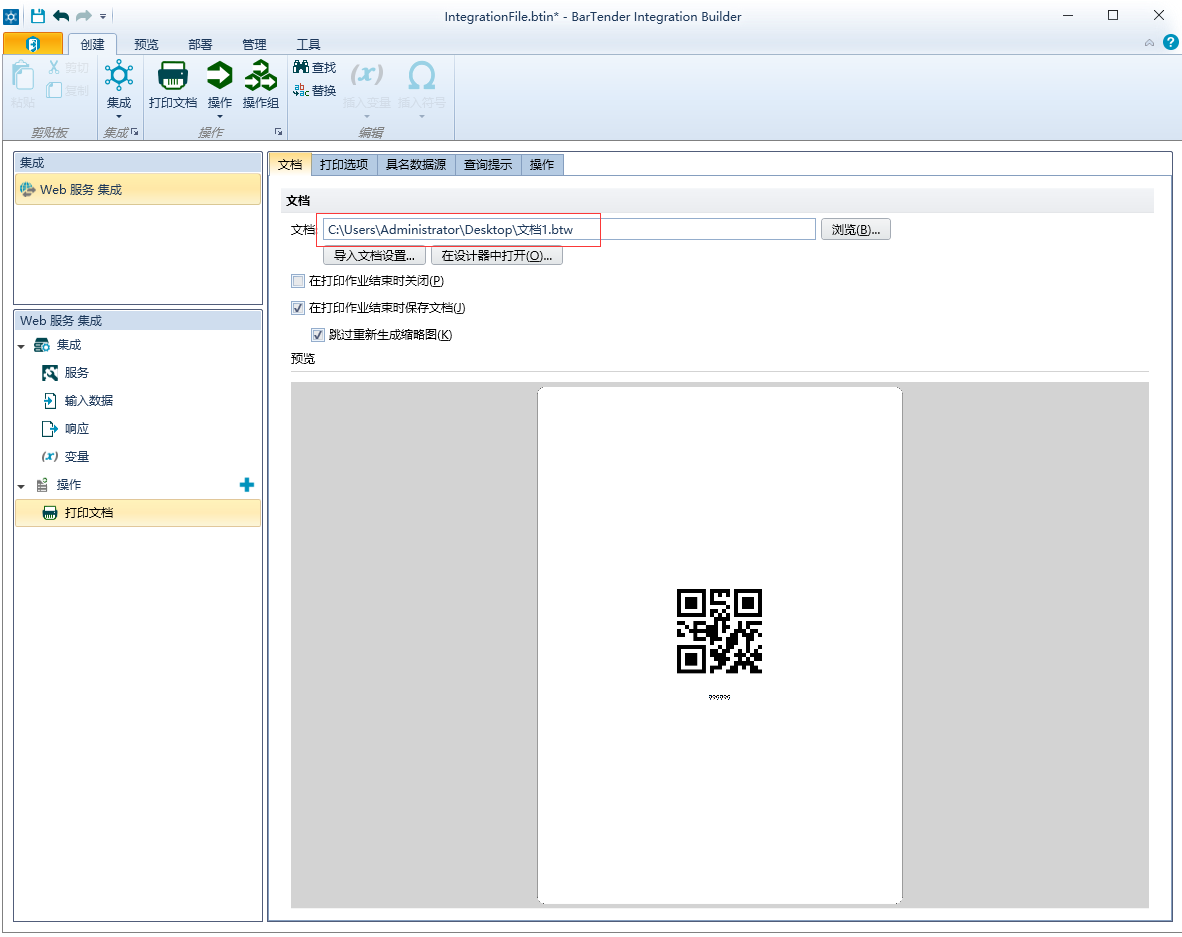Open help with the question mark icon

tap(1170, 42)
